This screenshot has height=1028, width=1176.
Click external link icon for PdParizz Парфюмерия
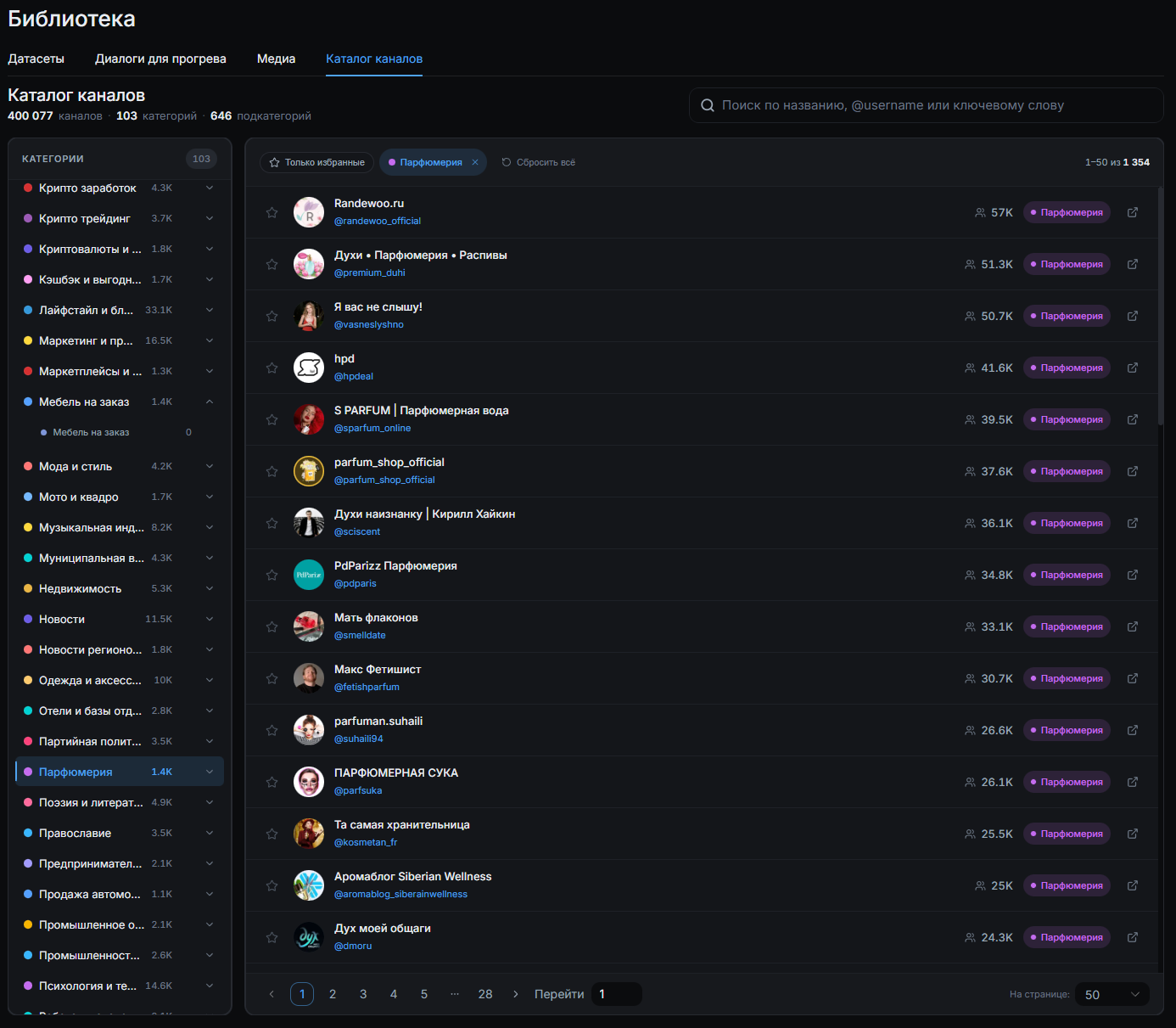coord(1132,575)
